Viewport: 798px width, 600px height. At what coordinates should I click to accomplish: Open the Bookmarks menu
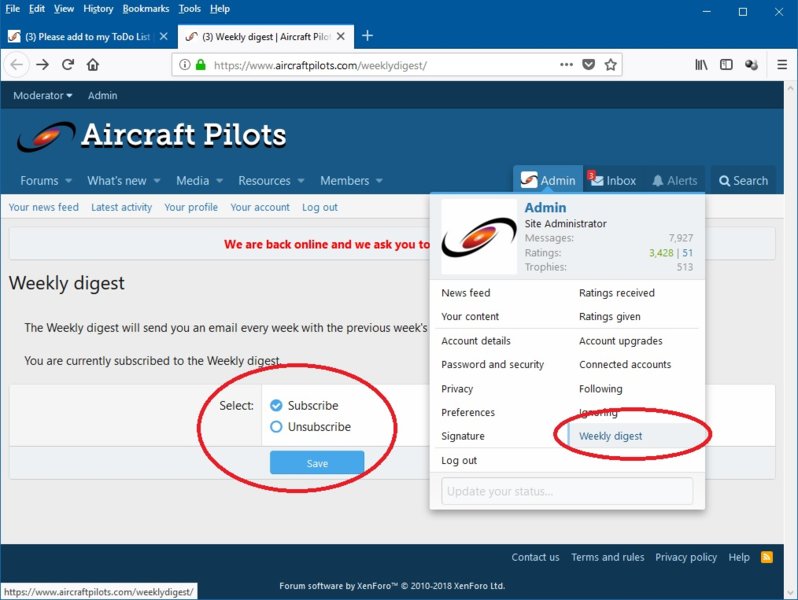[x=146, y=9]
